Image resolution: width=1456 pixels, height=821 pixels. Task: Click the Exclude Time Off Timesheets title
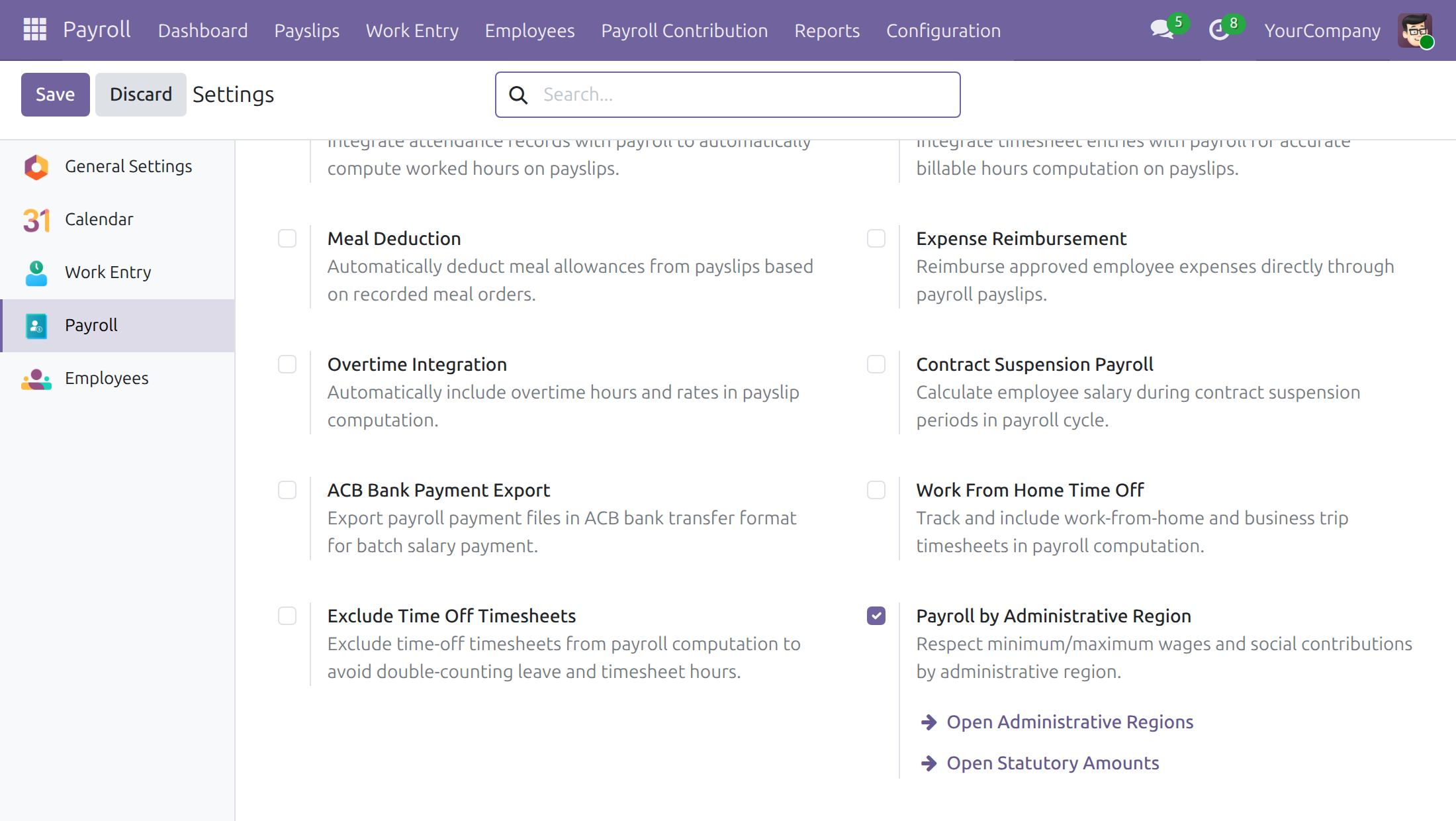click(x=451, y=616)
